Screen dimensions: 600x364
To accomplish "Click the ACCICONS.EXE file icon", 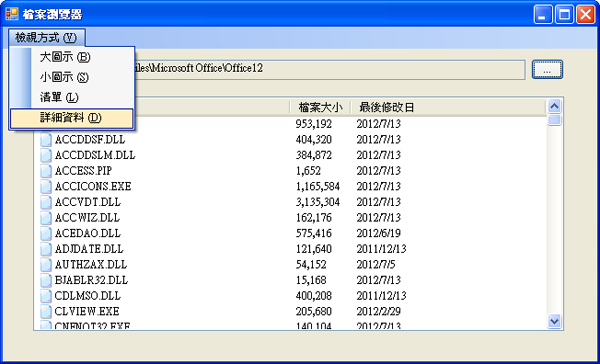I will tap(46, 186).
